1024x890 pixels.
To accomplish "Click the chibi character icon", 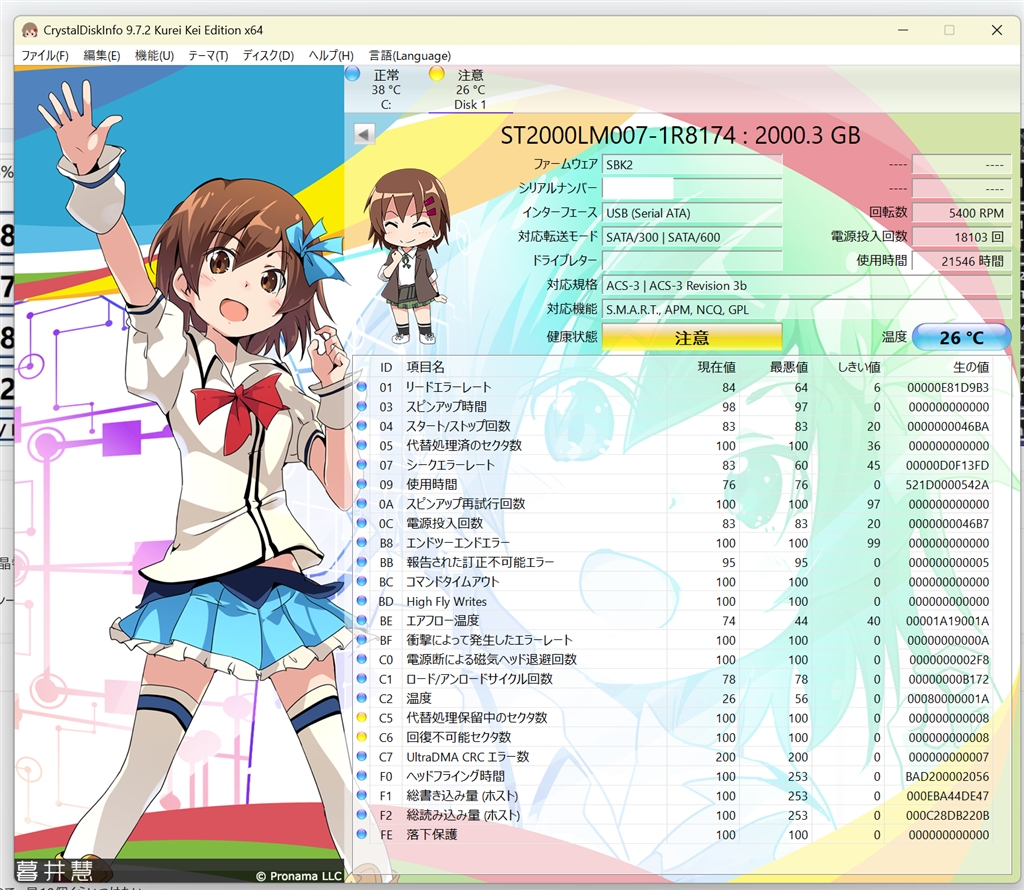I will (408, 256).
